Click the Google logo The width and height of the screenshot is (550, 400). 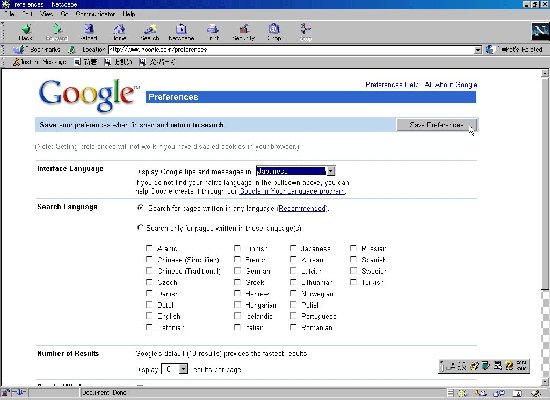(x=88, y=95)
